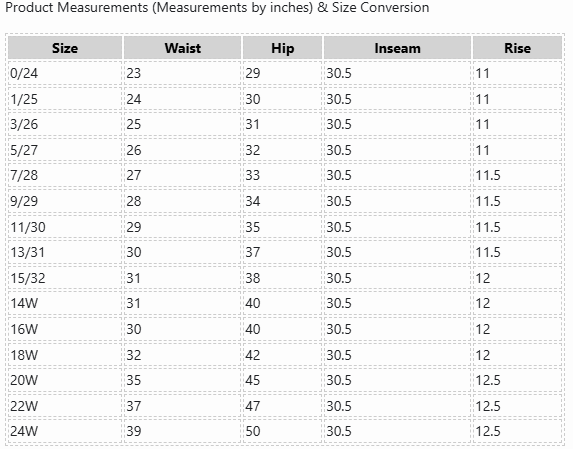The height and width of the screenshot is (449, 573).
Task: Select waist value 23 in first row
Action: [182, 73]
